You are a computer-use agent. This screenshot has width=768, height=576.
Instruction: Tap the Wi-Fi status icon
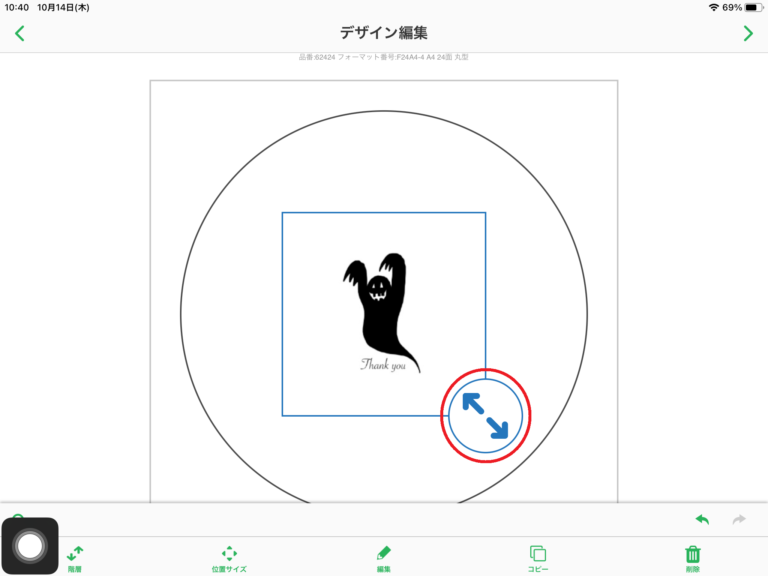point(714,7)
